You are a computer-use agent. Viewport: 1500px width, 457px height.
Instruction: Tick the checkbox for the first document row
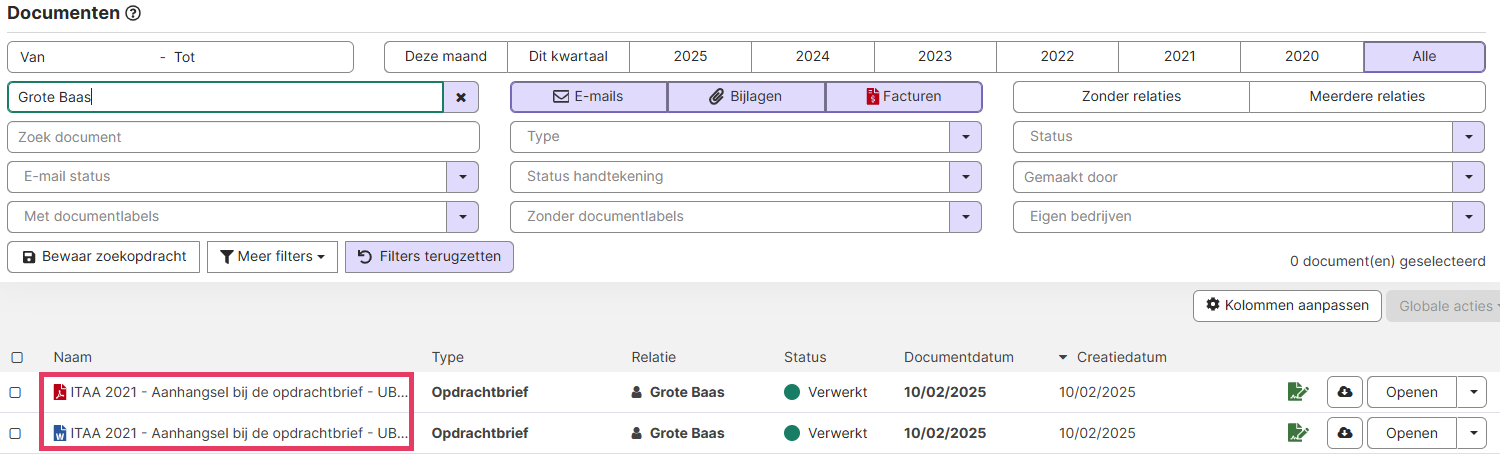coord(16,392)
